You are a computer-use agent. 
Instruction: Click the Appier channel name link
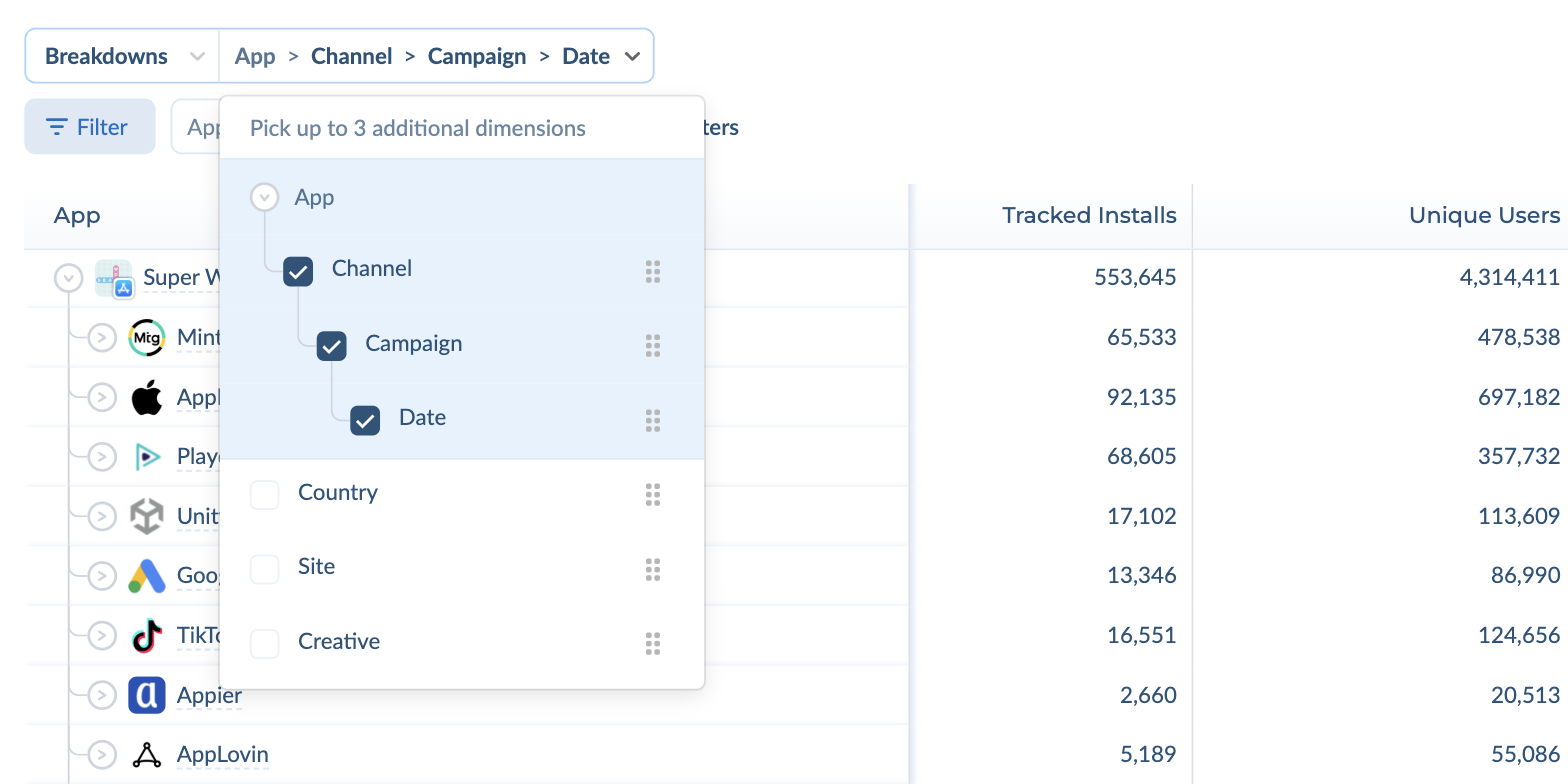pyautogui.click(x=209, y=695)
